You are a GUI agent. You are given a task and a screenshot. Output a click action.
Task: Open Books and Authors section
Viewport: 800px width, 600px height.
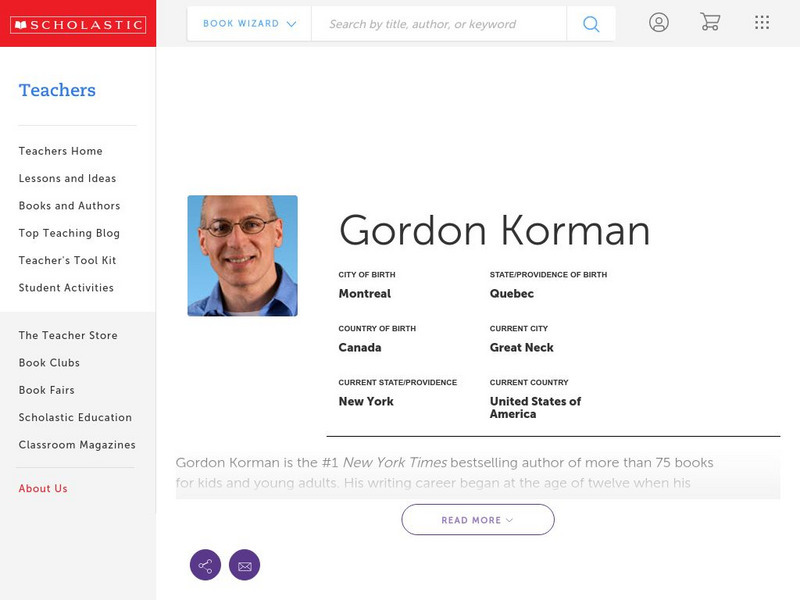point(68,205)
